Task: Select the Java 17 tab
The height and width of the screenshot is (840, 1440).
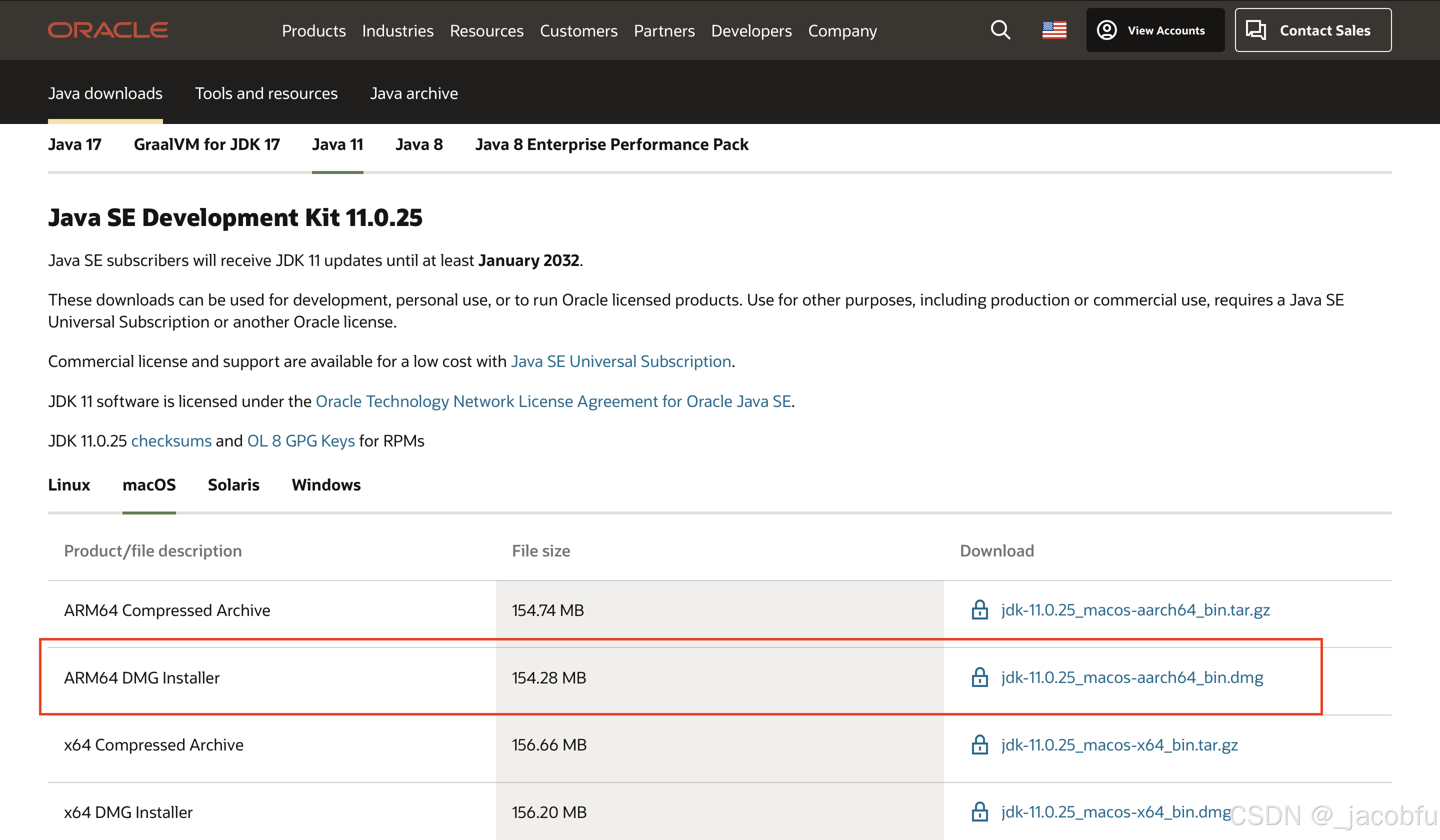Action: coord(74,144)
